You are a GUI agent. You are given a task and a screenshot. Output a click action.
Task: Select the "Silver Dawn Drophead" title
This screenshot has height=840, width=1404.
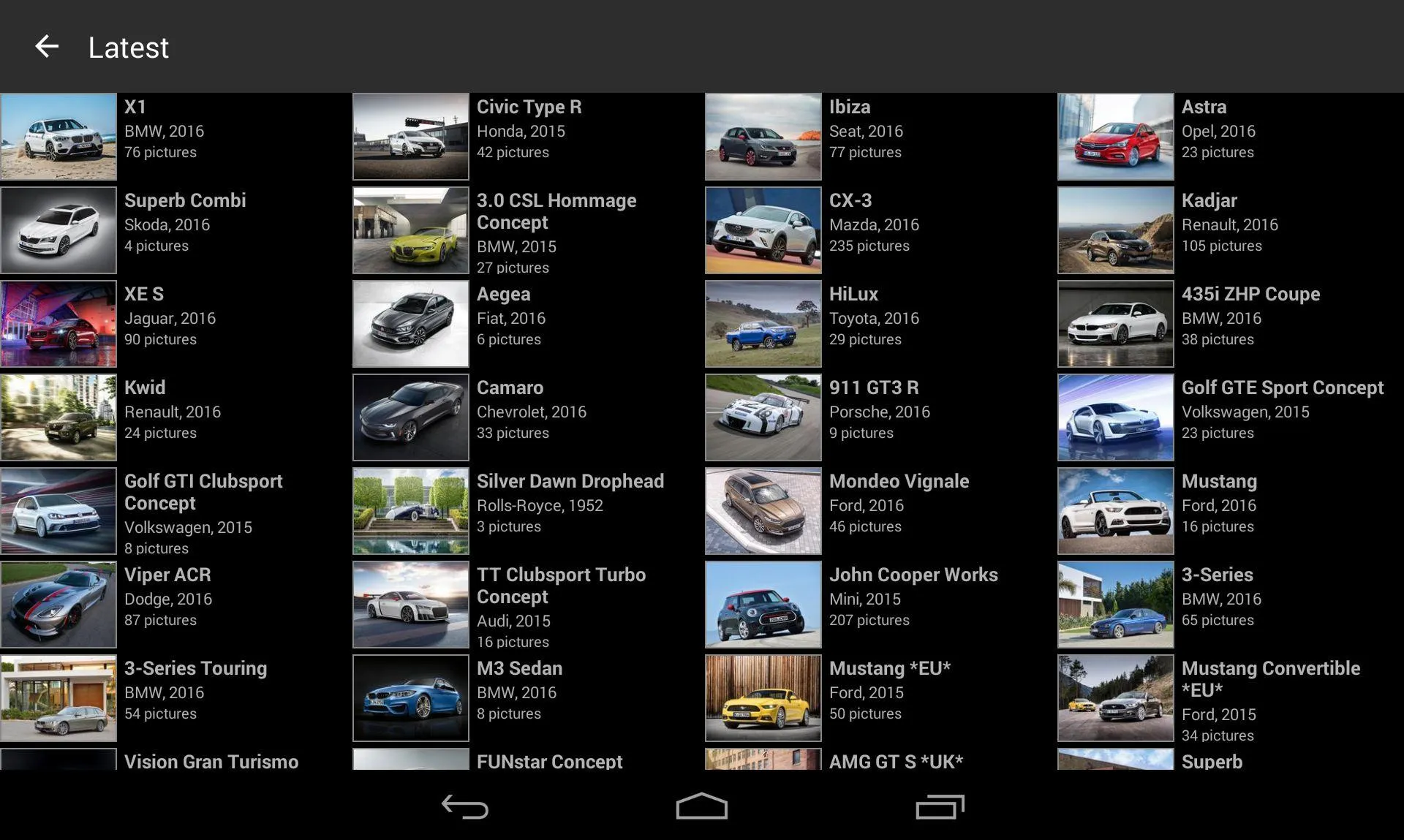click(570, 481)
